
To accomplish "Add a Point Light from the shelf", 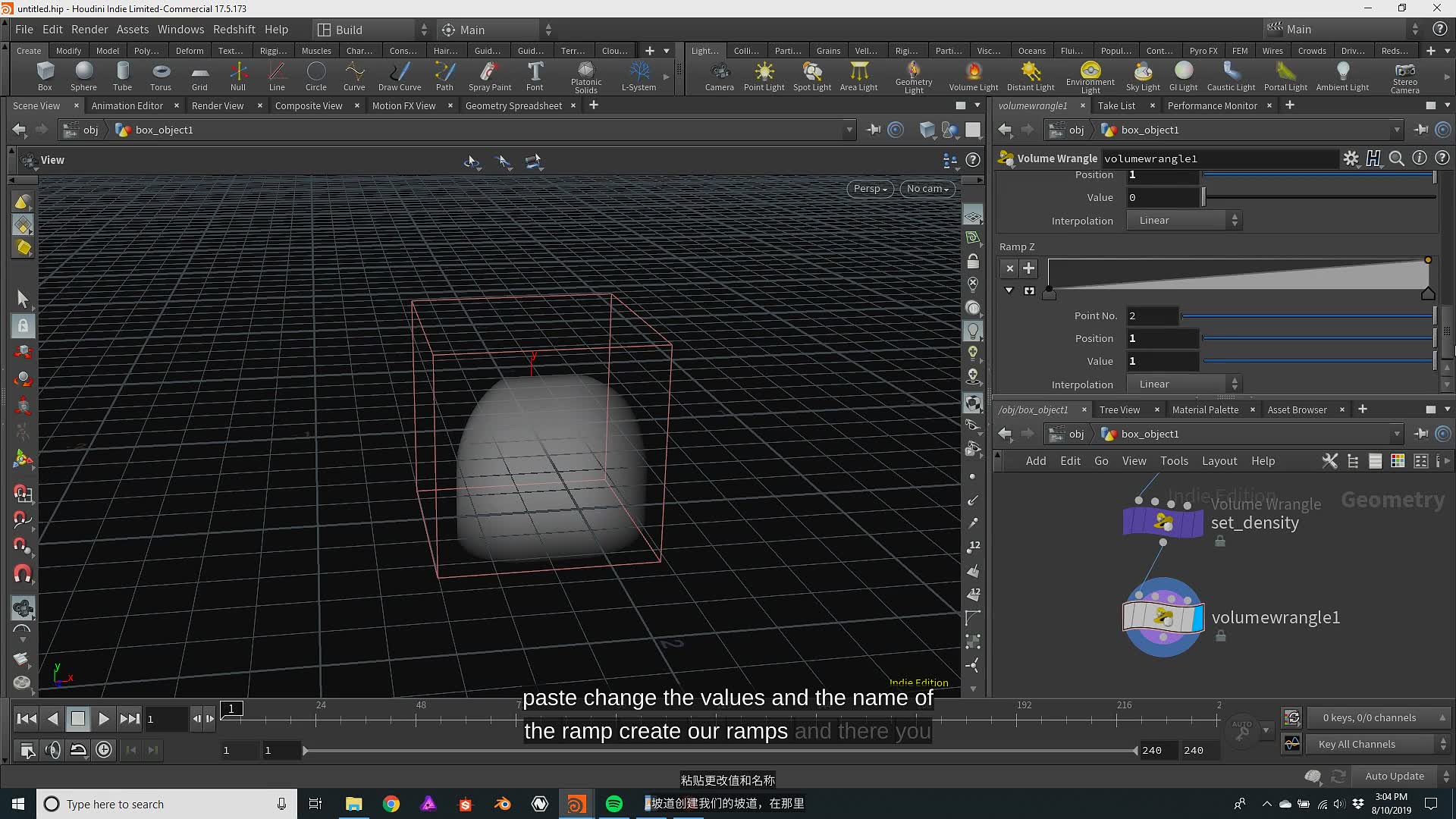I will tap(764, 77).
